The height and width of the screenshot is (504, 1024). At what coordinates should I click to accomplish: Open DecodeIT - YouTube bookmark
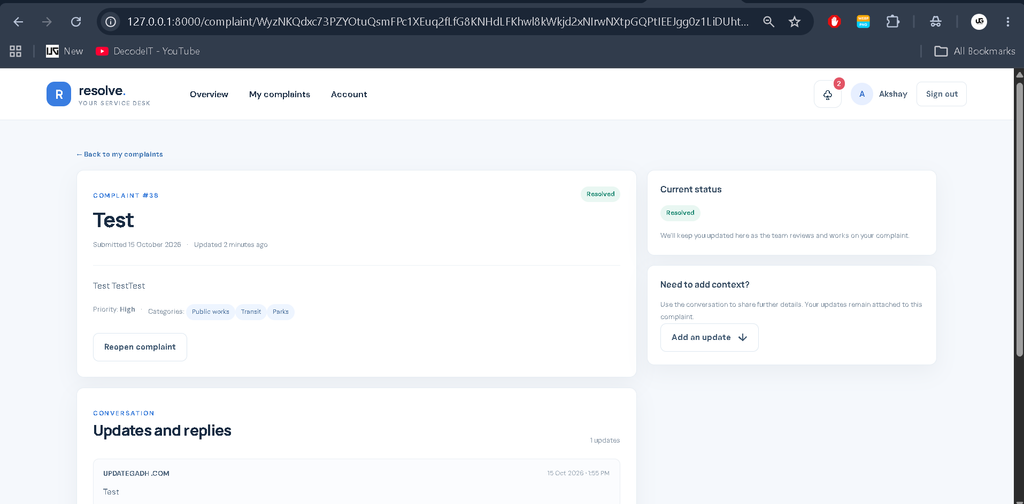[x=148, y=51]
